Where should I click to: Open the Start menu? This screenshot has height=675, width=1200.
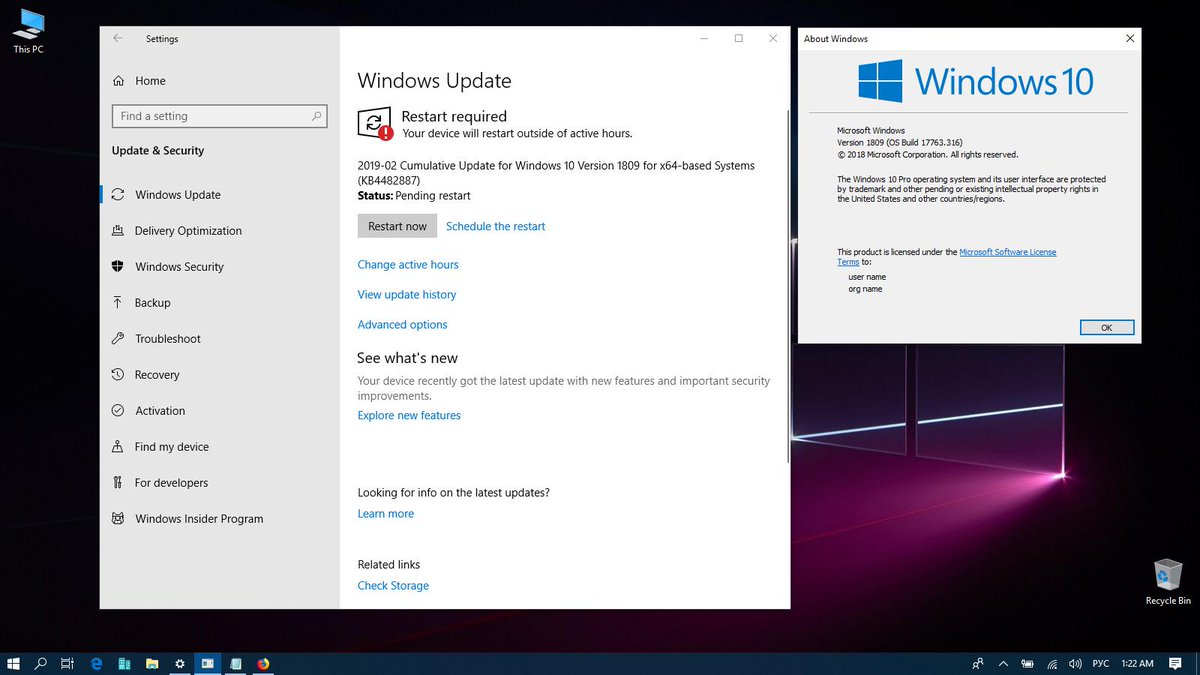14,663
